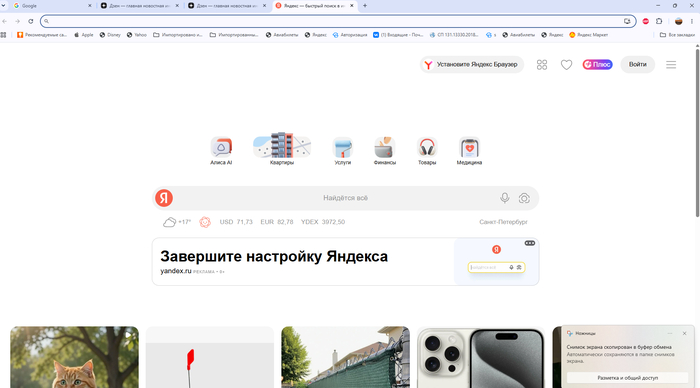700x388 pixels.
Task: Click the page vertical scrollbar
Action: pos(696,132)
